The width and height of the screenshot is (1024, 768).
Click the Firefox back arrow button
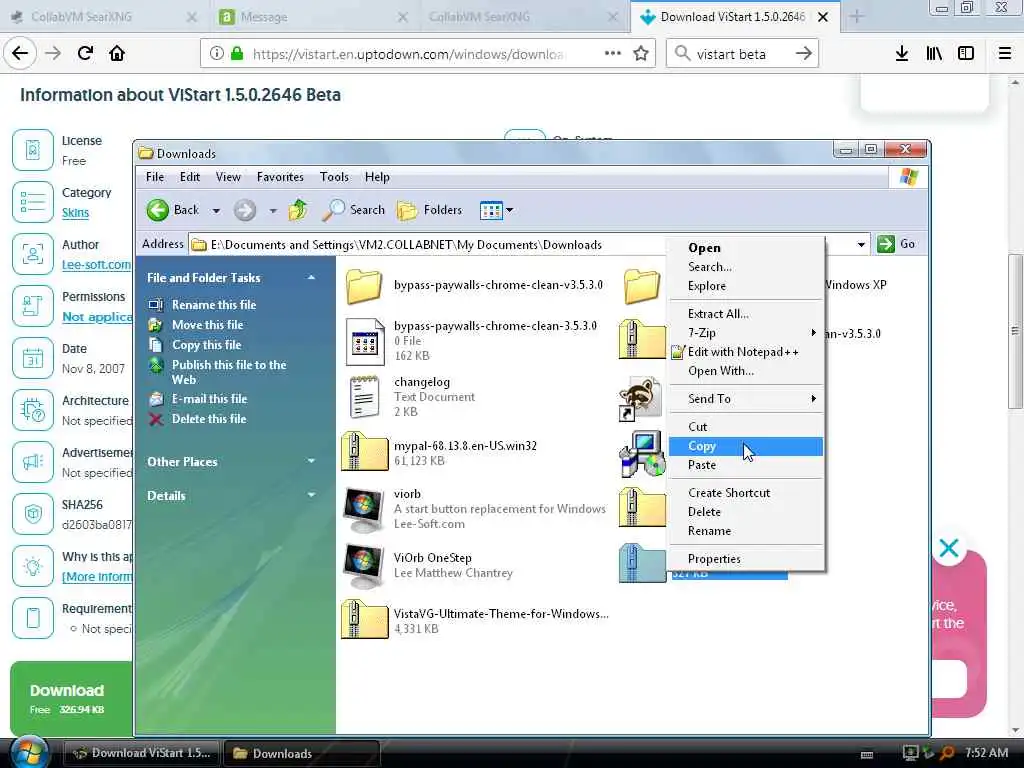(x=20, y=53)
